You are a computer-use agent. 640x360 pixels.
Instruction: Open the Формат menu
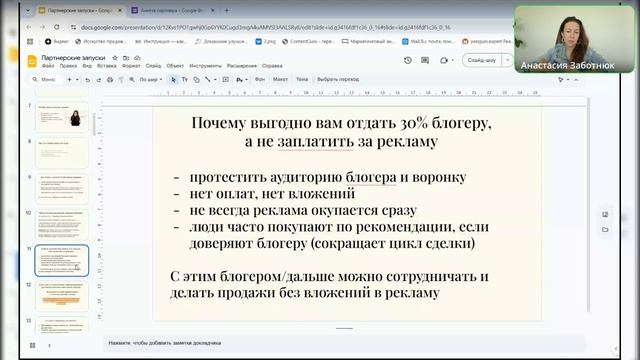pyautogui.click(x=131, y=66)
